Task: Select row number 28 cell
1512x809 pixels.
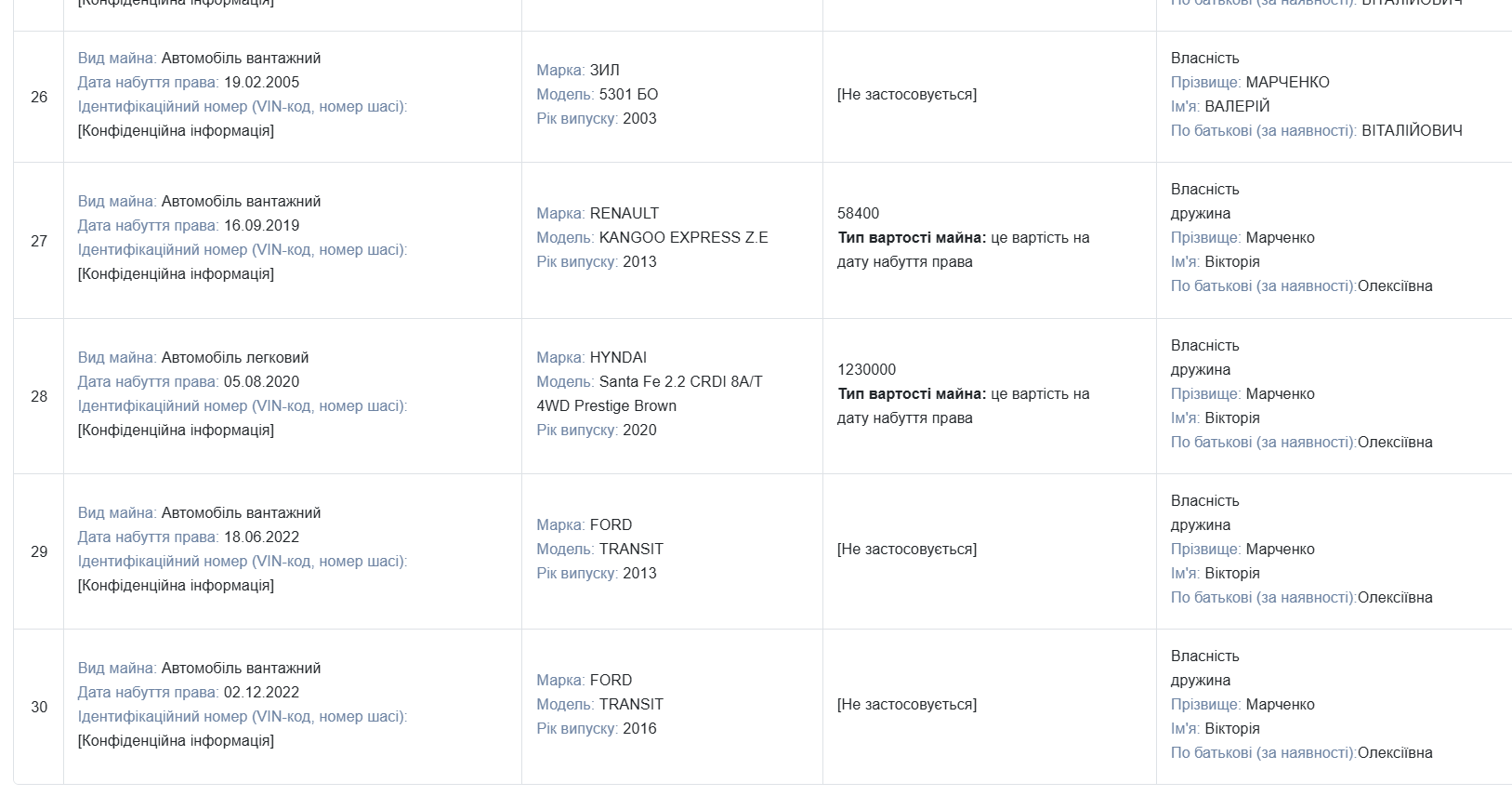Action: tap(39, 396)
